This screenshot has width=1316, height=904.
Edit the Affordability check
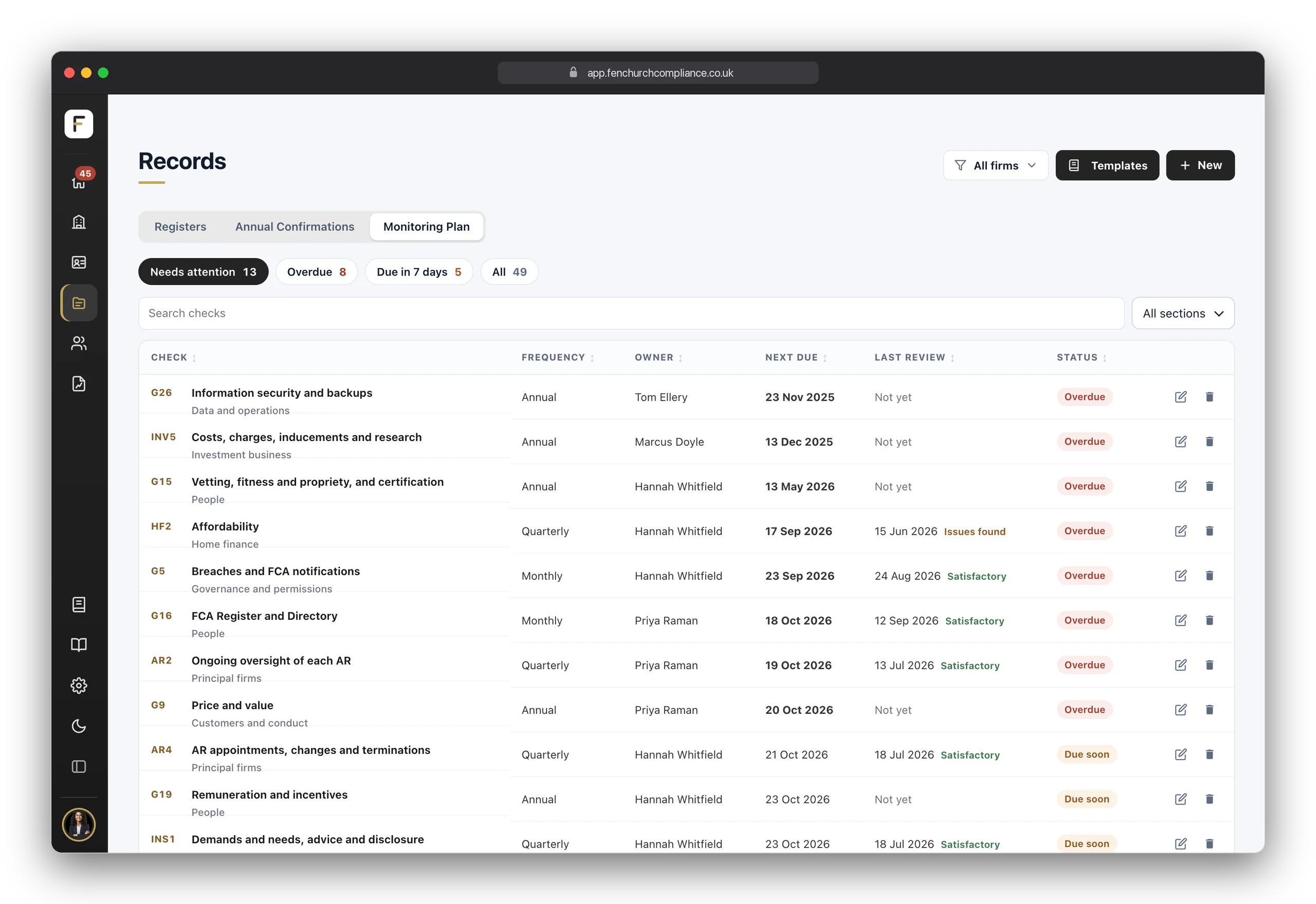(1181, 531)
